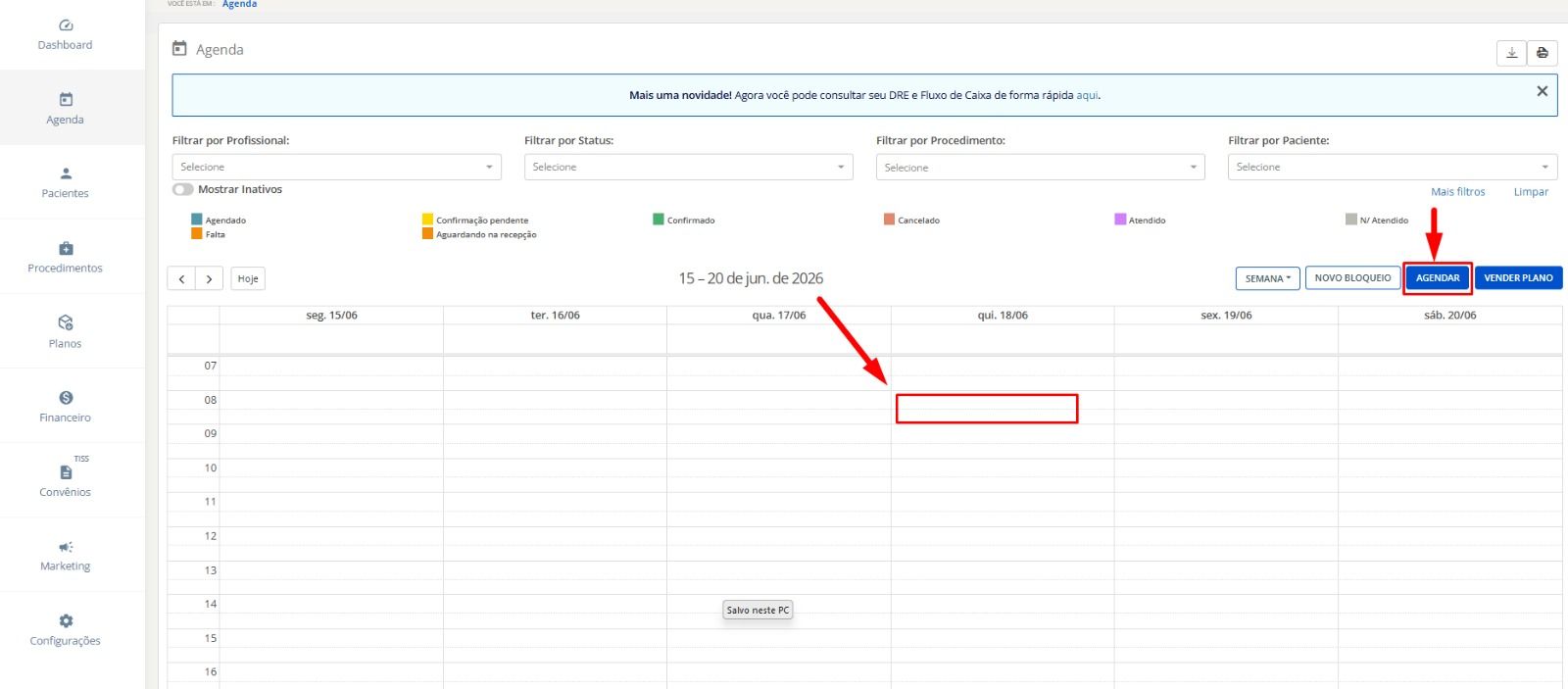This screenshot has width=1568, height=689.
Task: Click the Agenda breadcrumb link
Action: pyautogui.click(x=239, y=4)
